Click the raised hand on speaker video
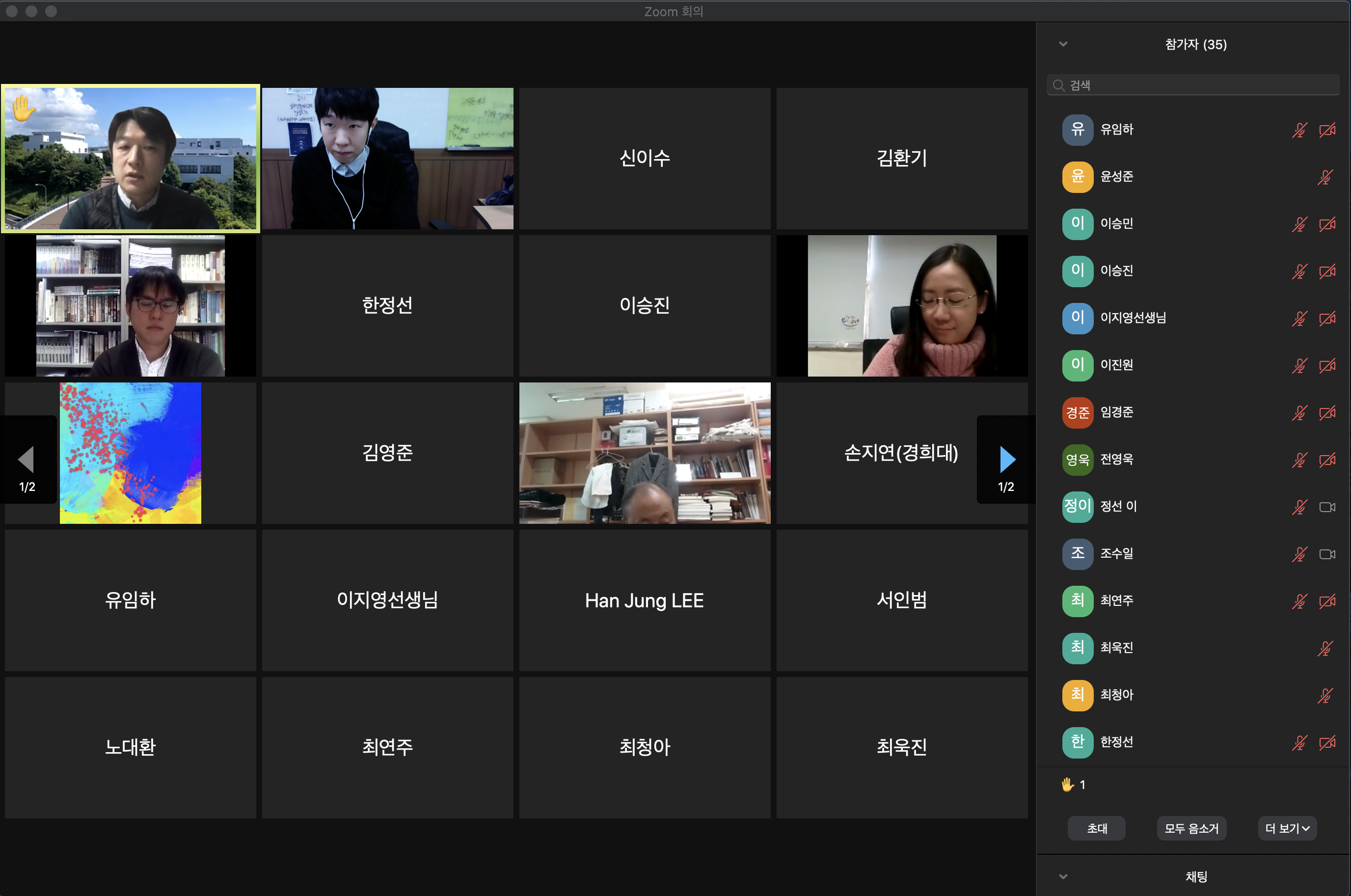The image size is (1351, 896). 24,108
